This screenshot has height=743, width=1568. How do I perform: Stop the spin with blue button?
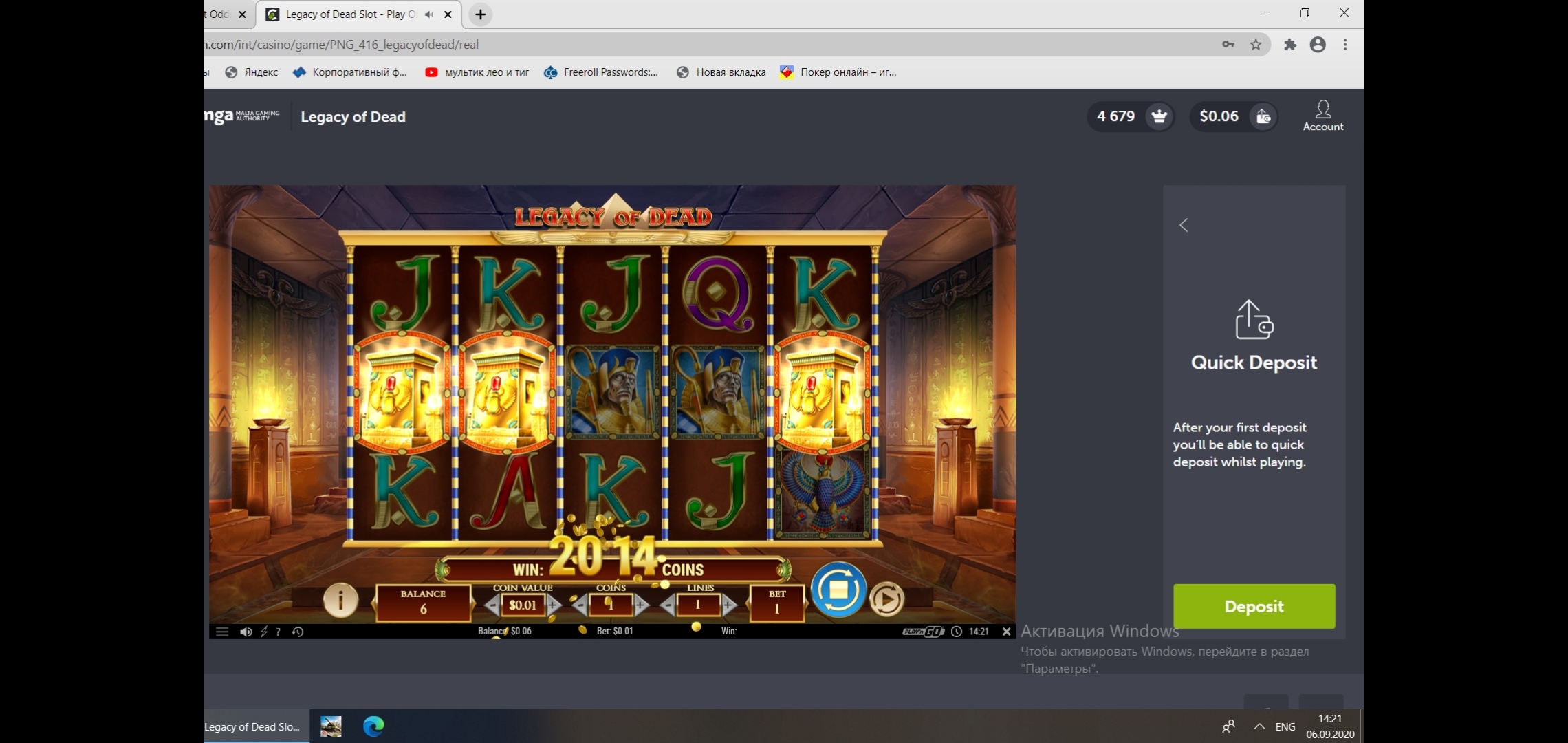(838, 590)
